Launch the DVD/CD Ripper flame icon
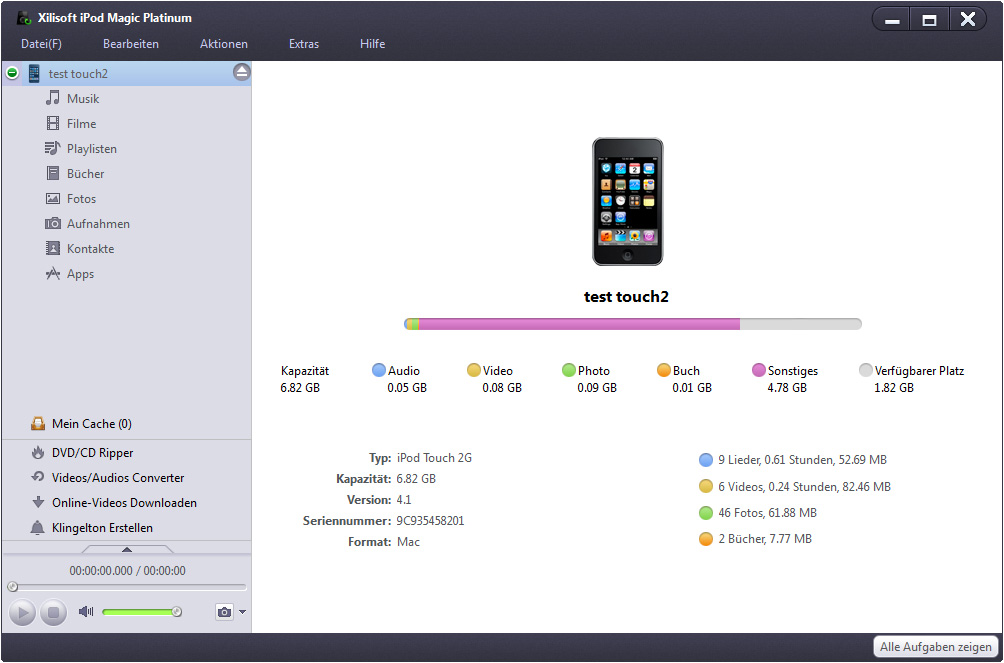This screenshot has width=1004, height=663. 38,453
